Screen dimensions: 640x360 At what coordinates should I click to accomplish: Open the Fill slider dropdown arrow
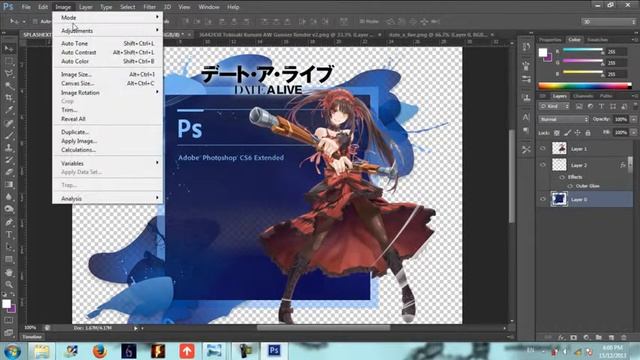pos(633,133)
